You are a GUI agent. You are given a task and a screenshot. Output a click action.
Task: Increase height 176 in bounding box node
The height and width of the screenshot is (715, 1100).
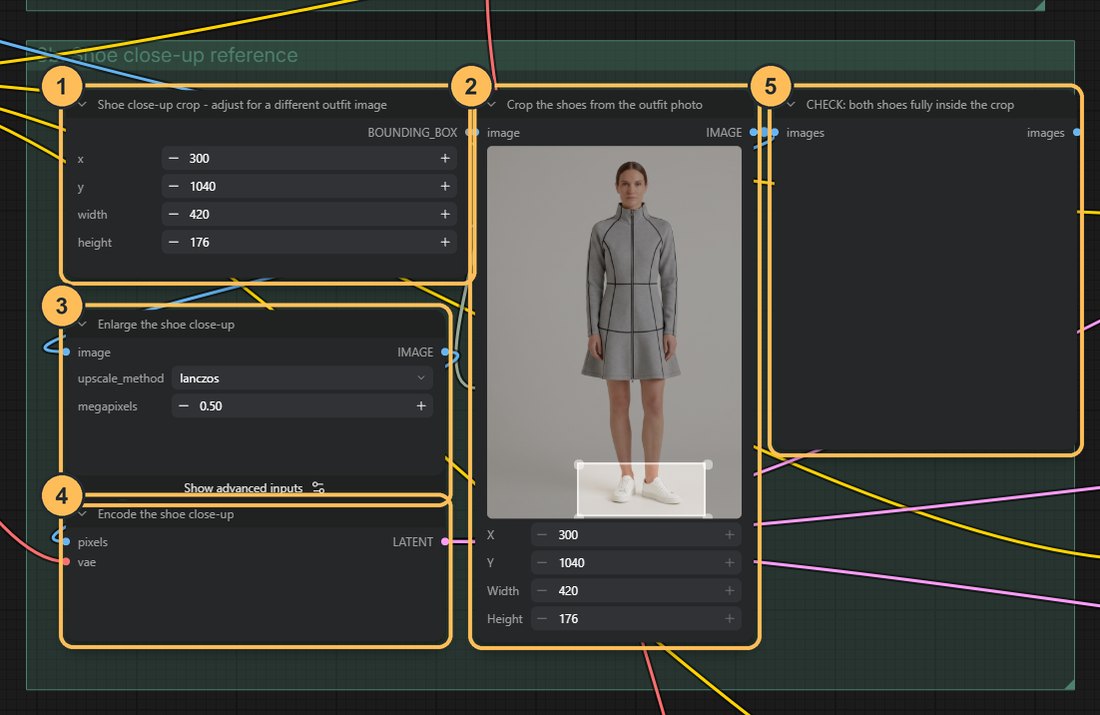coord(445,243)
